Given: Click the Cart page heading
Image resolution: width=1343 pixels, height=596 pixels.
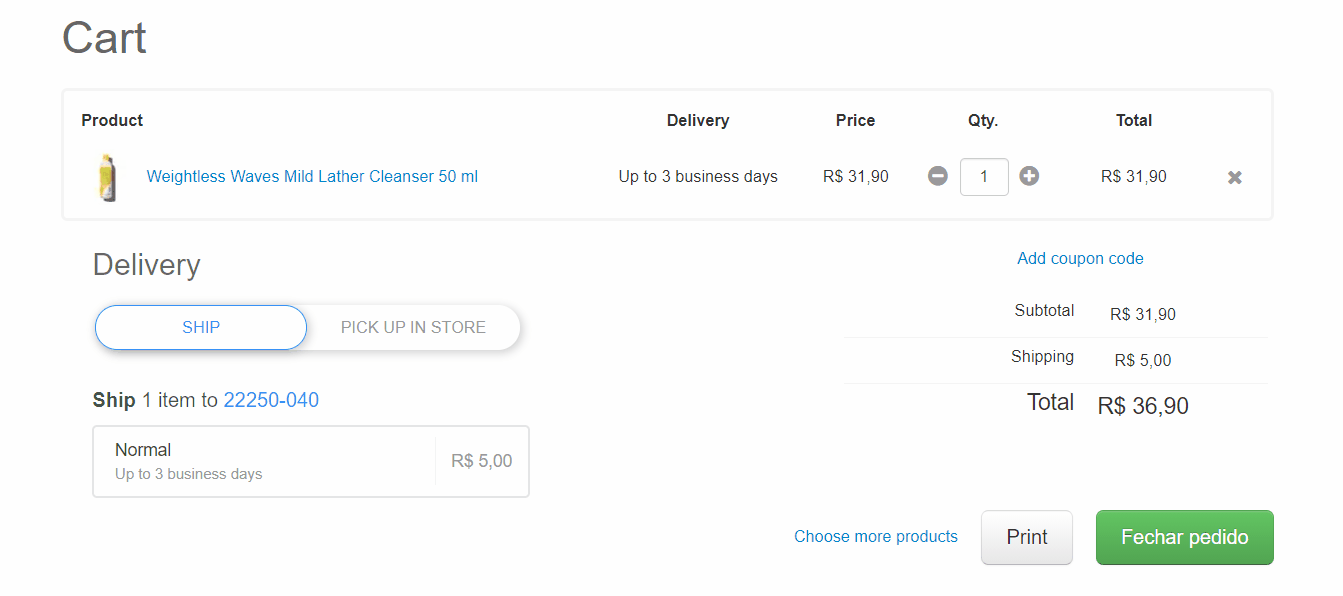Looking at the screenshot, I should pos(104,39).
